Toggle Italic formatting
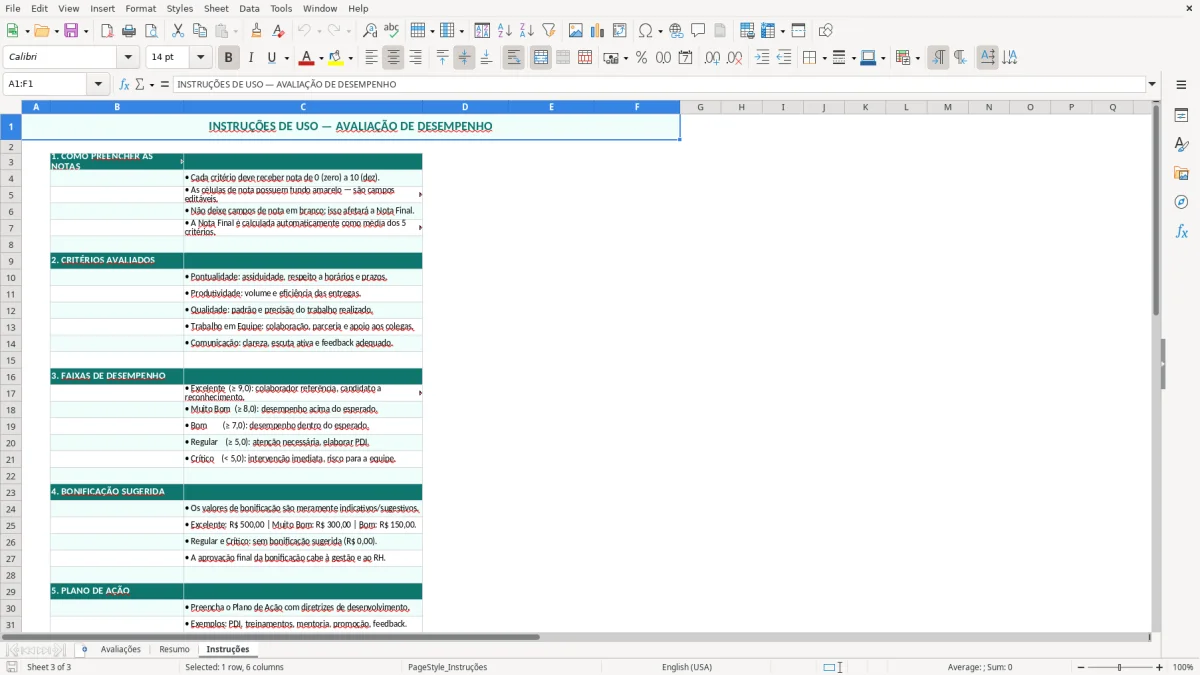 point(251,58)
